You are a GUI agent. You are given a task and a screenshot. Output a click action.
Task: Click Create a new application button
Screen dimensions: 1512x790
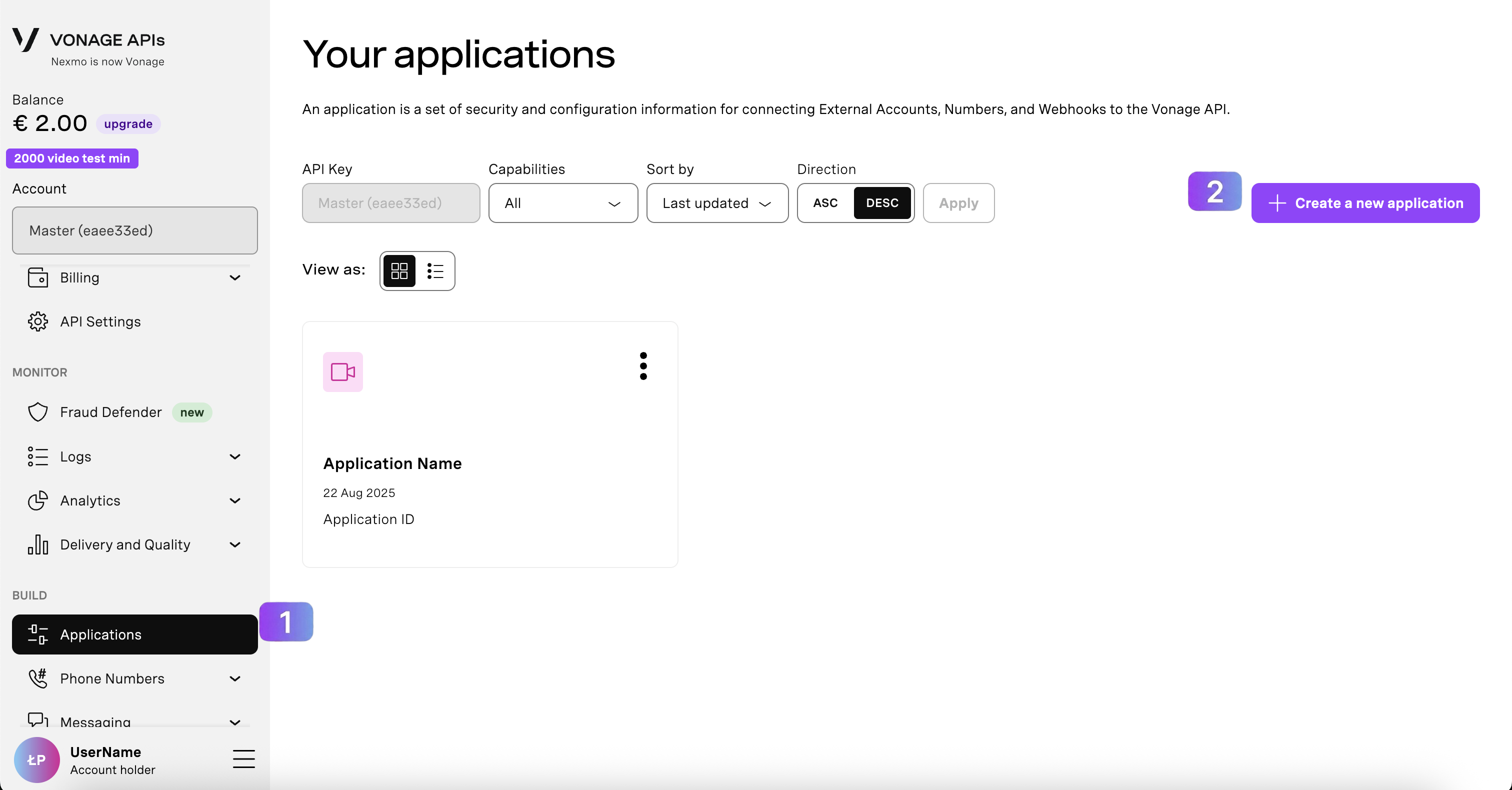tap(1364, 203)
